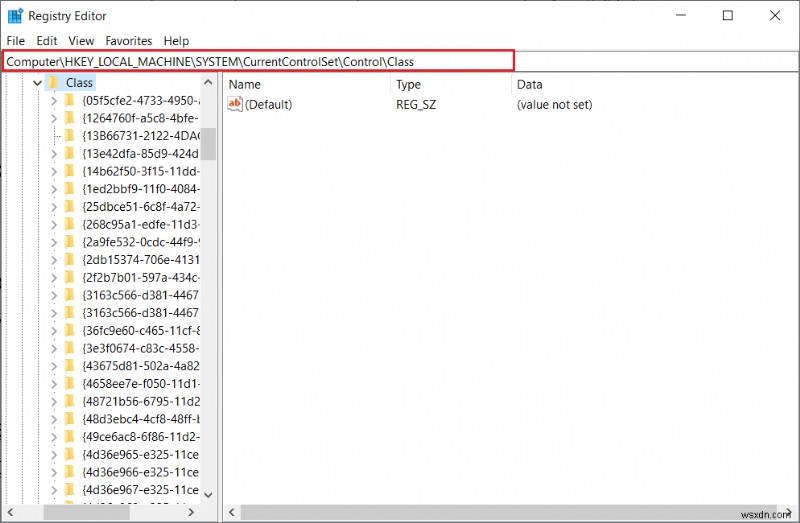Click folder icon of {2db15374-706e-4131 key
Image resolution: width=800 pixels, height=523 pixels.
click(70, 260)
